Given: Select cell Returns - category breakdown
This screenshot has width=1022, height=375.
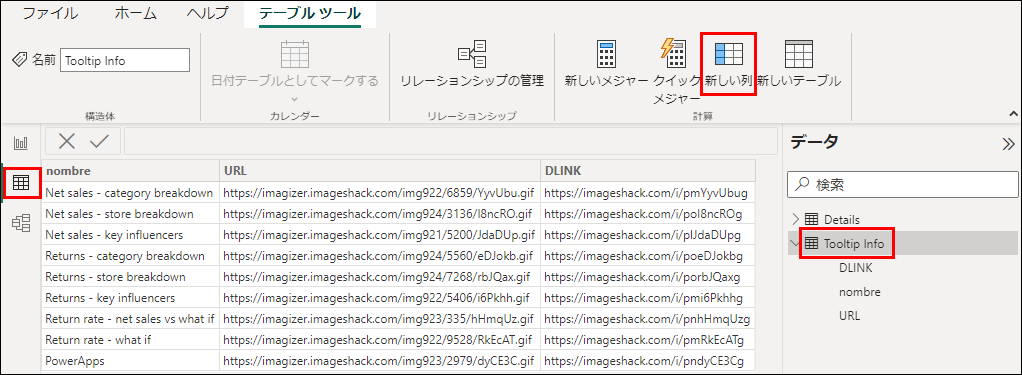Looking at the screenshot, I should (x=130, y=256).
